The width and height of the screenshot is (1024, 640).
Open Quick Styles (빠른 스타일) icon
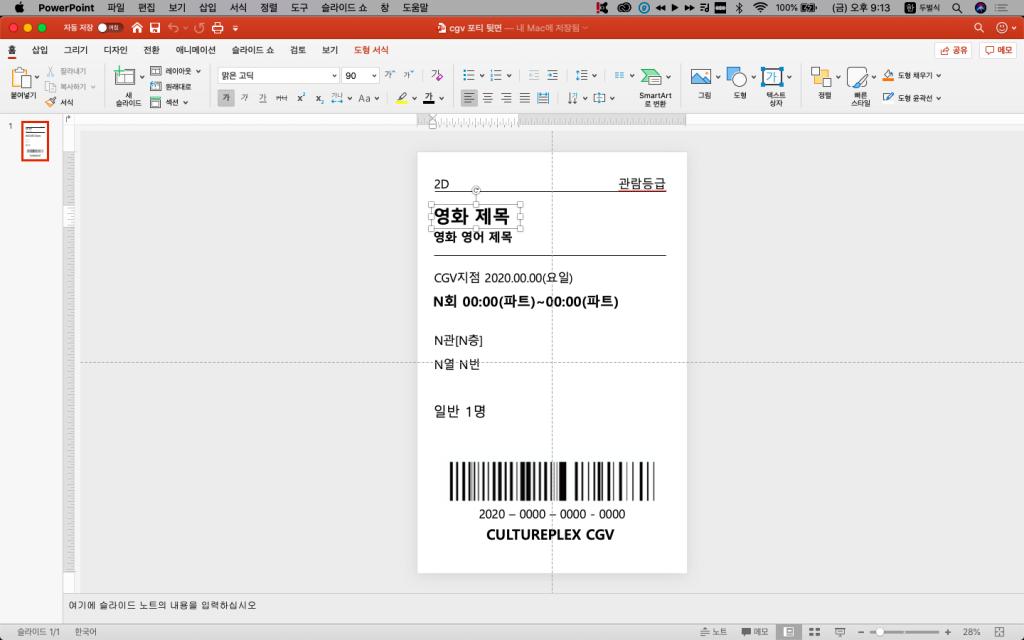(857, 77)
